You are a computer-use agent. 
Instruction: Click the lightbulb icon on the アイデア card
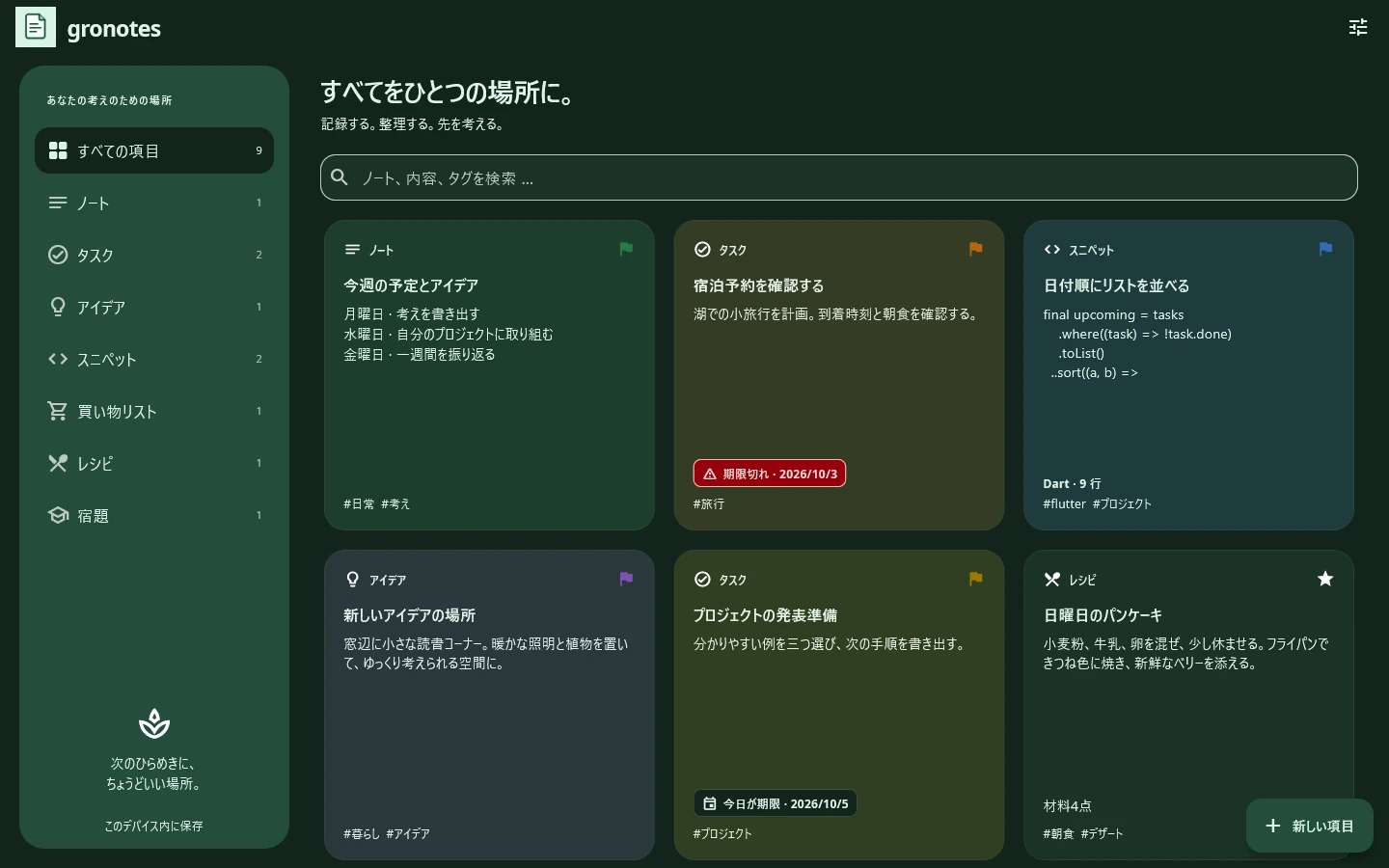pos(352,580)
